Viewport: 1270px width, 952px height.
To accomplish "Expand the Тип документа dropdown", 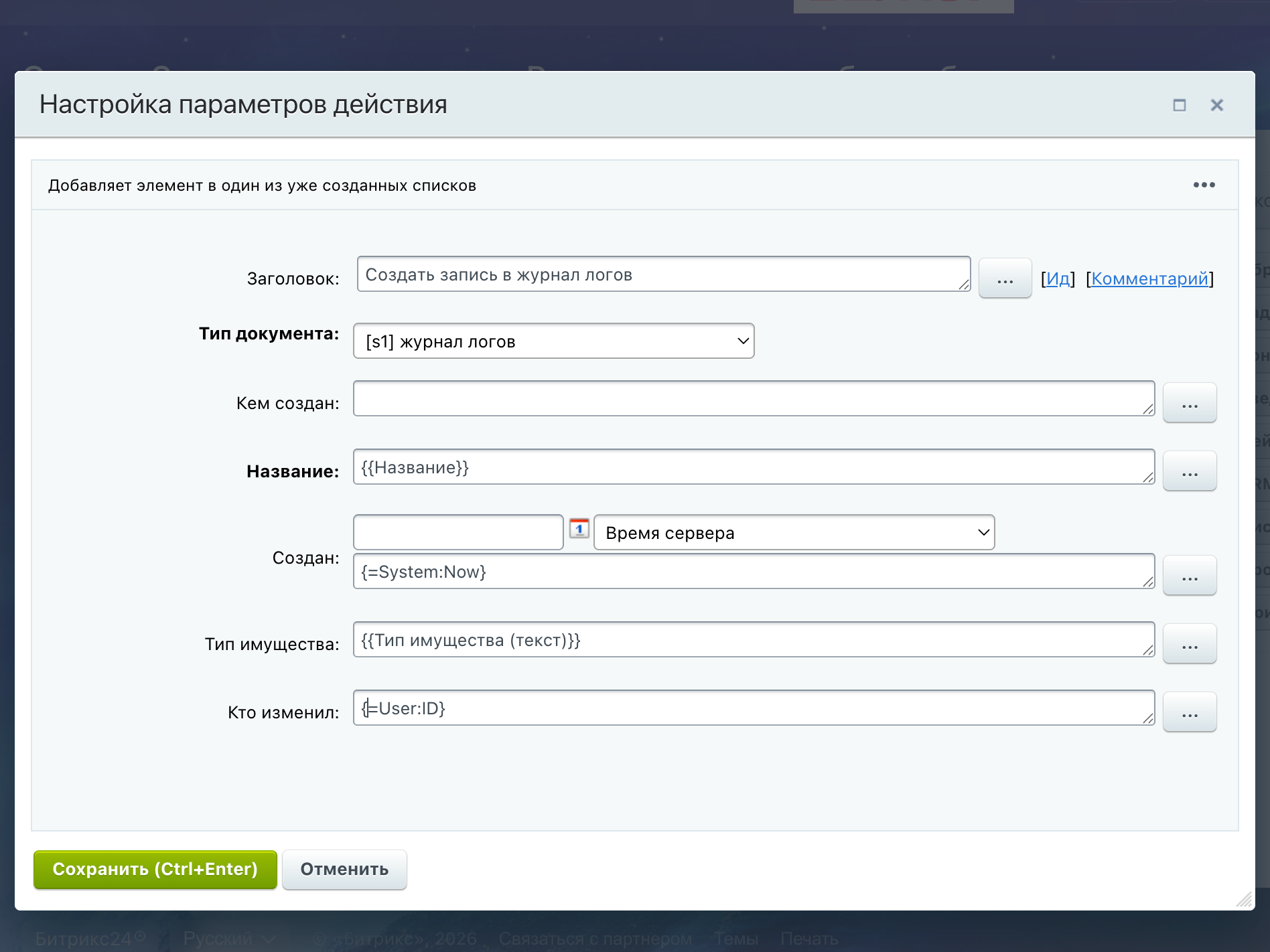I will [x=553, y=341].
